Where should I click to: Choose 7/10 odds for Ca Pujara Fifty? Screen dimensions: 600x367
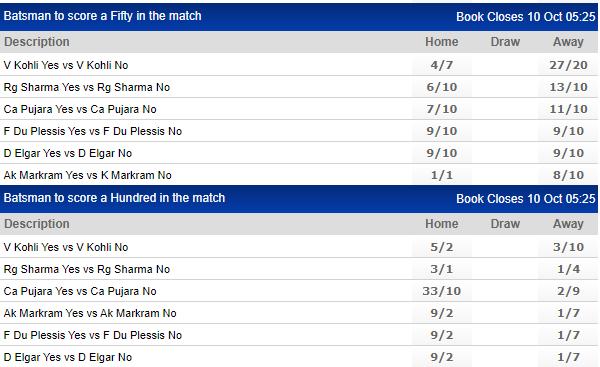click(x=442, y=109)
